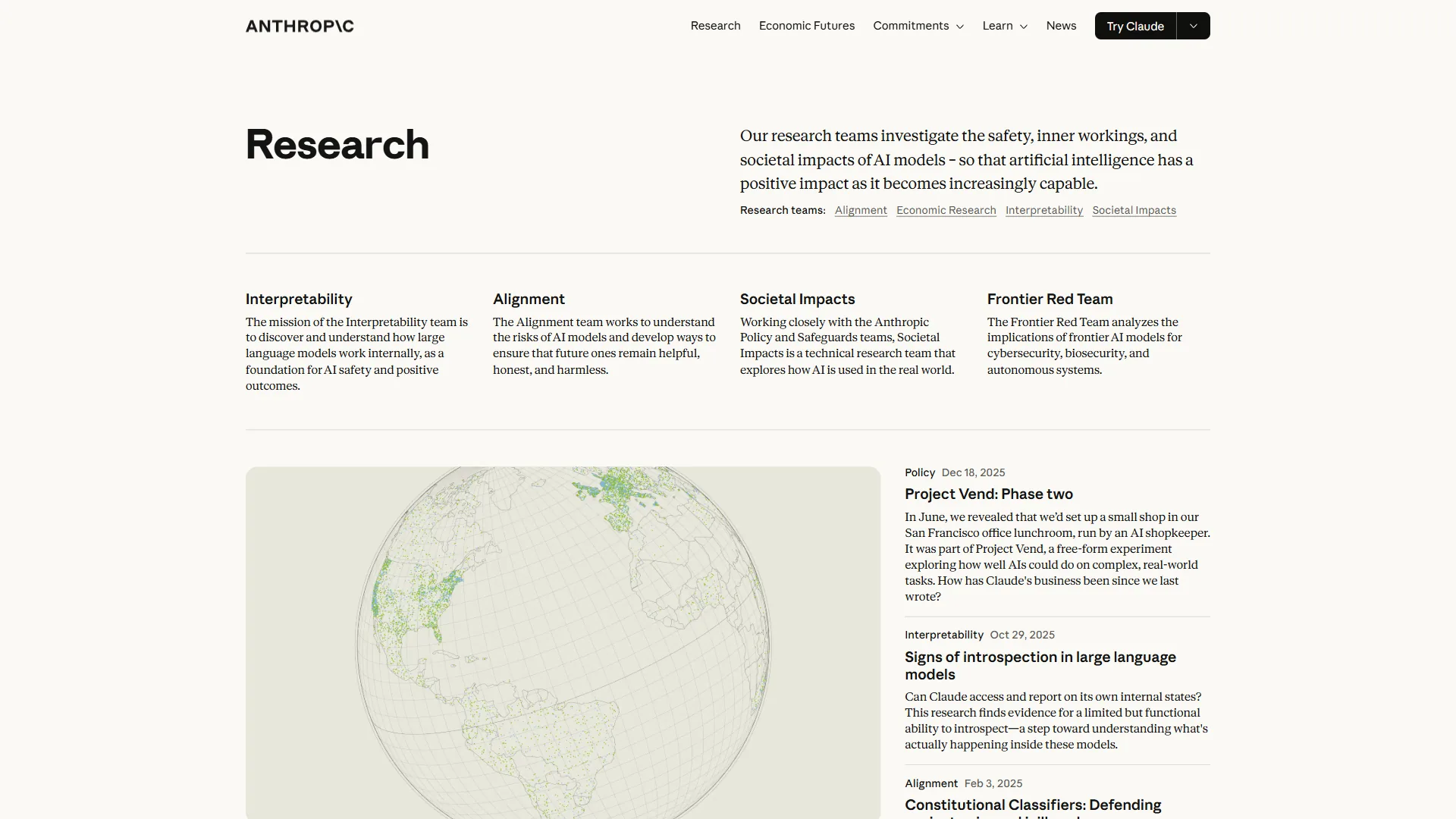Click the Interpretability team mission description
Screen dimensions: 1456x819
click(x=357, y=354)
